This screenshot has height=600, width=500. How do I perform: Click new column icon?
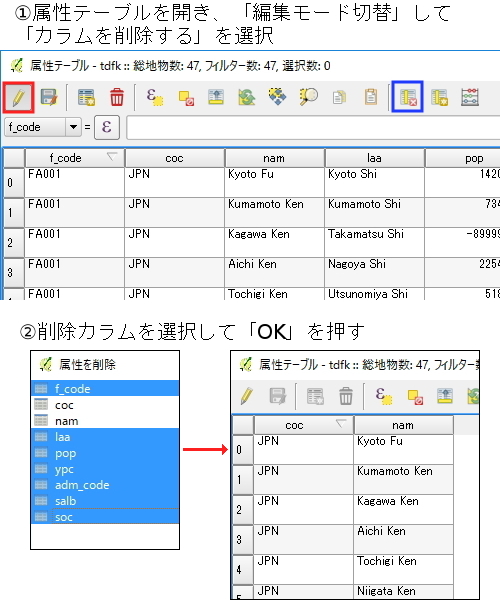439,98
